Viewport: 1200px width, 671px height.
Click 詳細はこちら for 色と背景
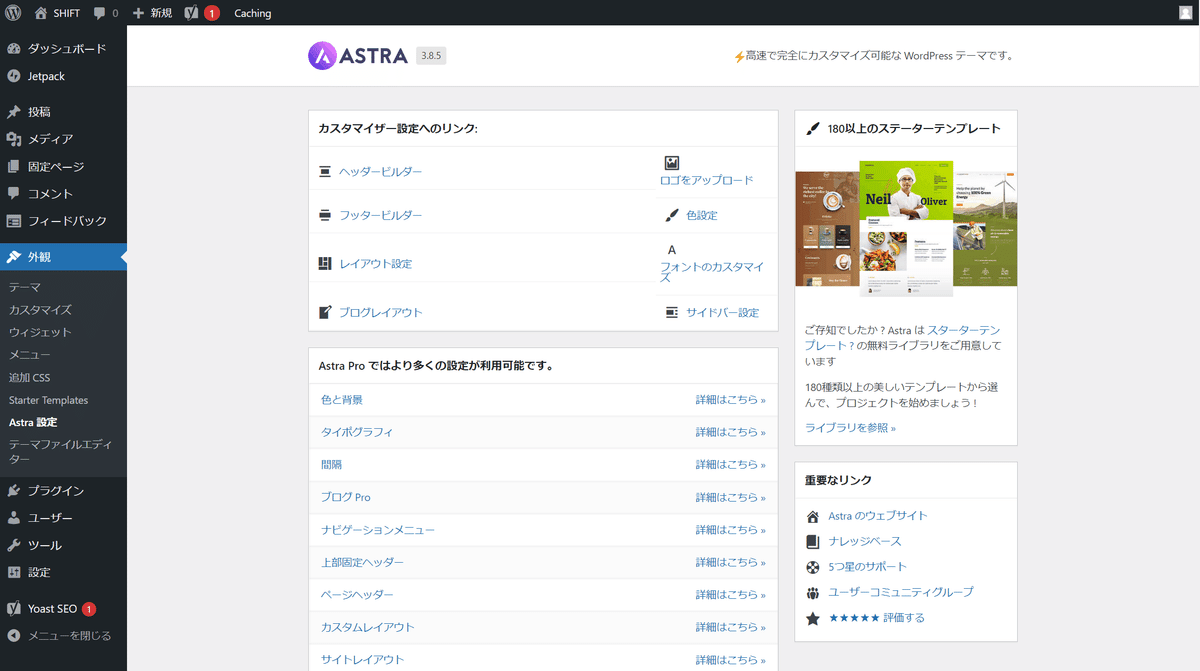point(731,400)
